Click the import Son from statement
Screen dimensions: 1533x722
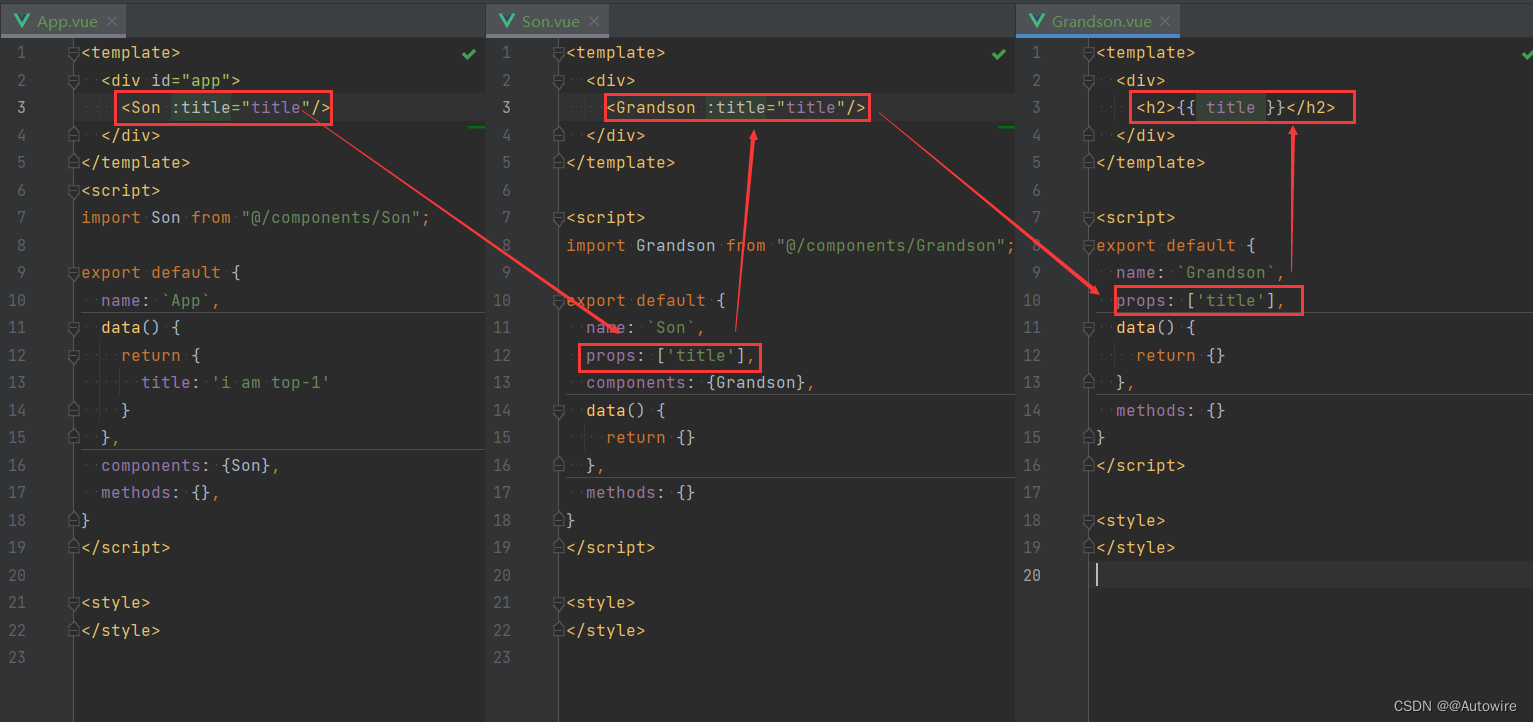(x=256, y=217)
